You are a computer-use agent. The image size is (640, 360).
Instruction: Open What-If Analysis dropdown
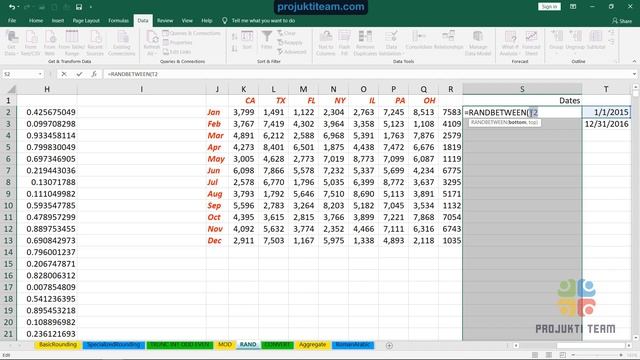(x=510, y=42)
